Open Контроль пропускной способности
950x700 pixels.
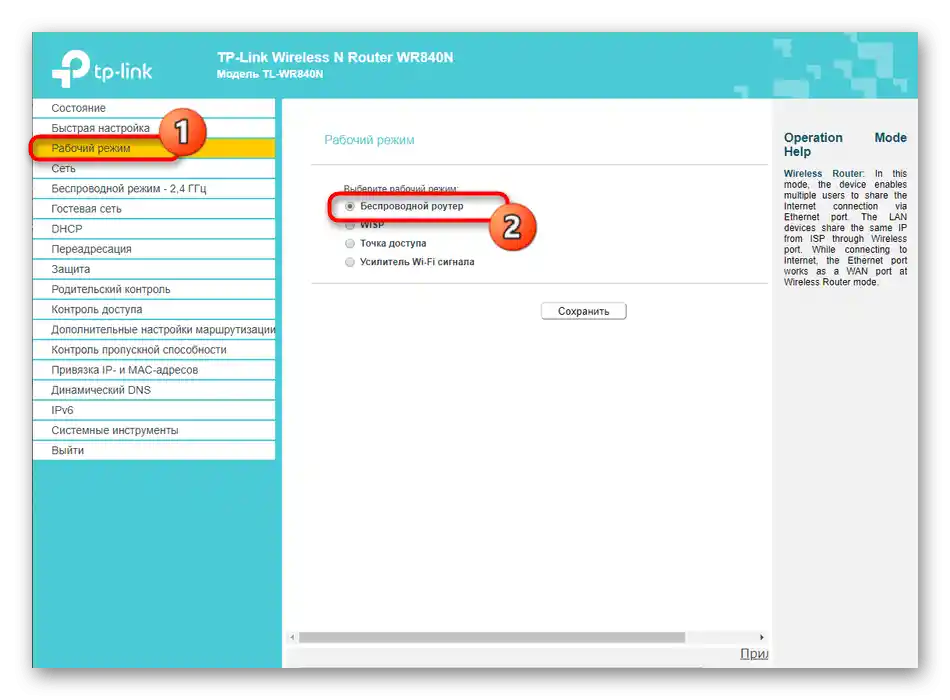(154, 349)
